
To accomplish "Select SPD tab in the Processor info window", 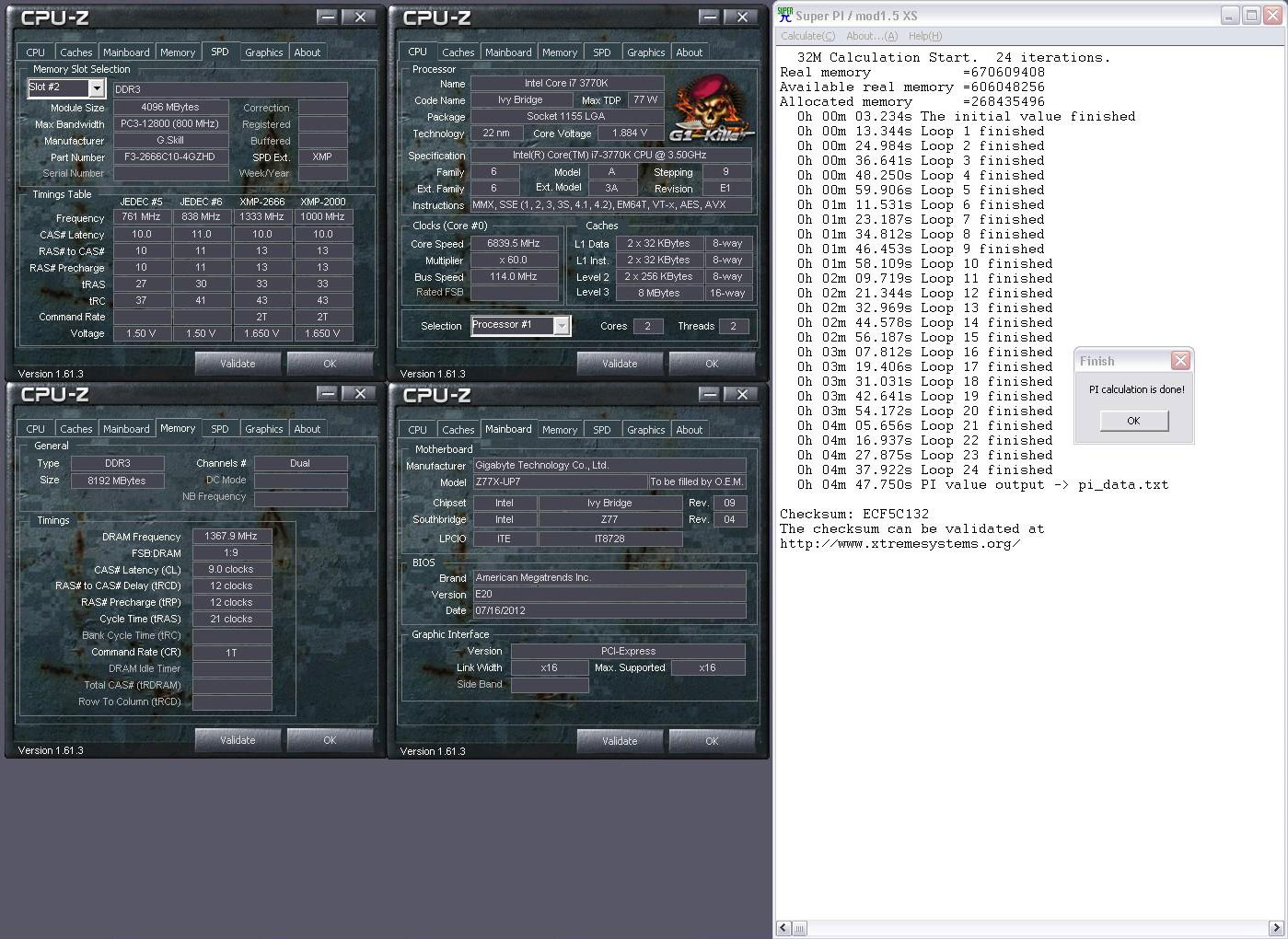I will [x=602, y=52].
